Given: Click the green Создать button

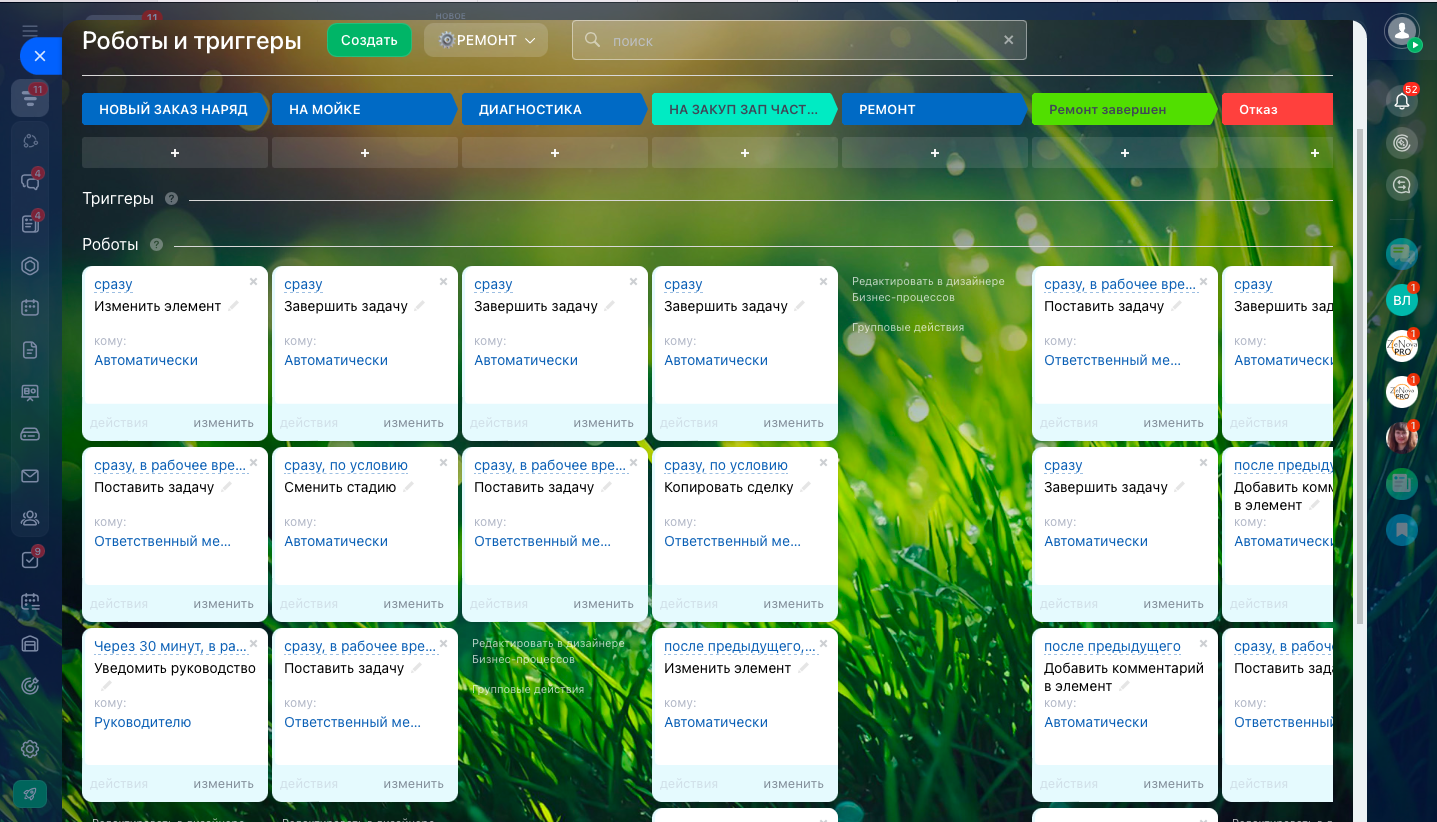Looking at the screenshot, I should pos(369,40).
